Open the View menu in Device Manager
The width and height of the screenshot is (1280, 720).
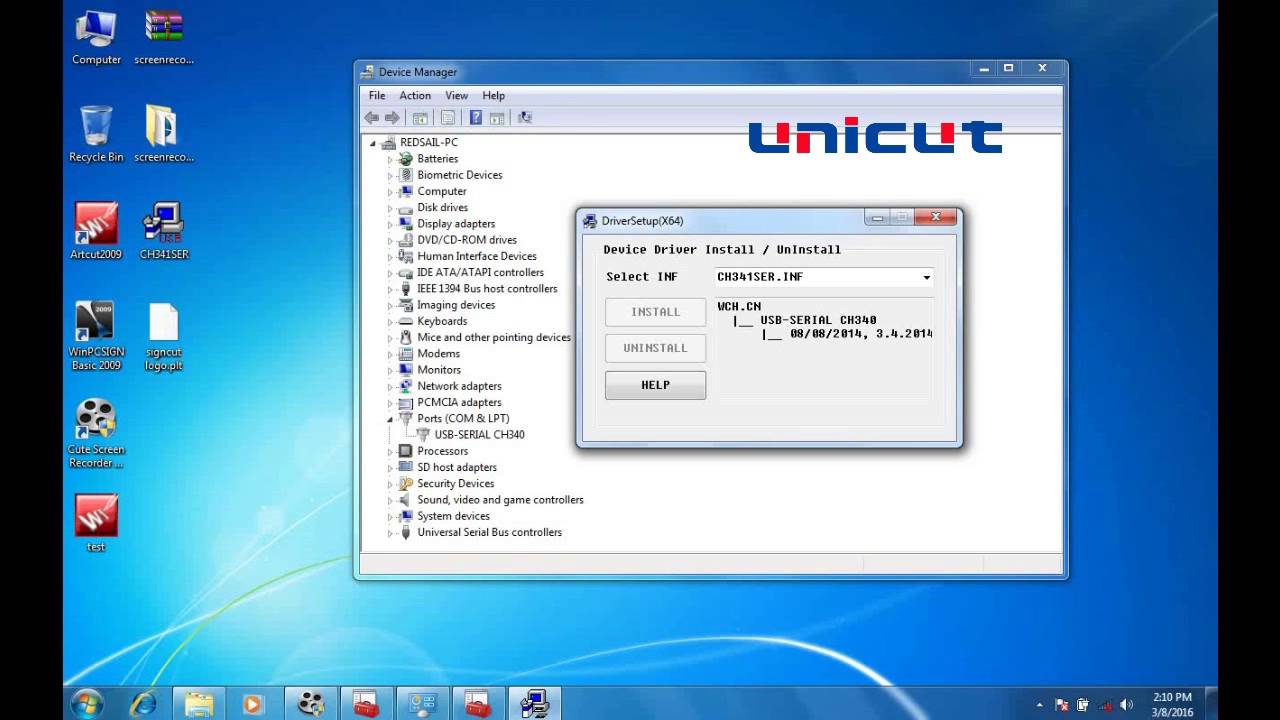point(457,96)
